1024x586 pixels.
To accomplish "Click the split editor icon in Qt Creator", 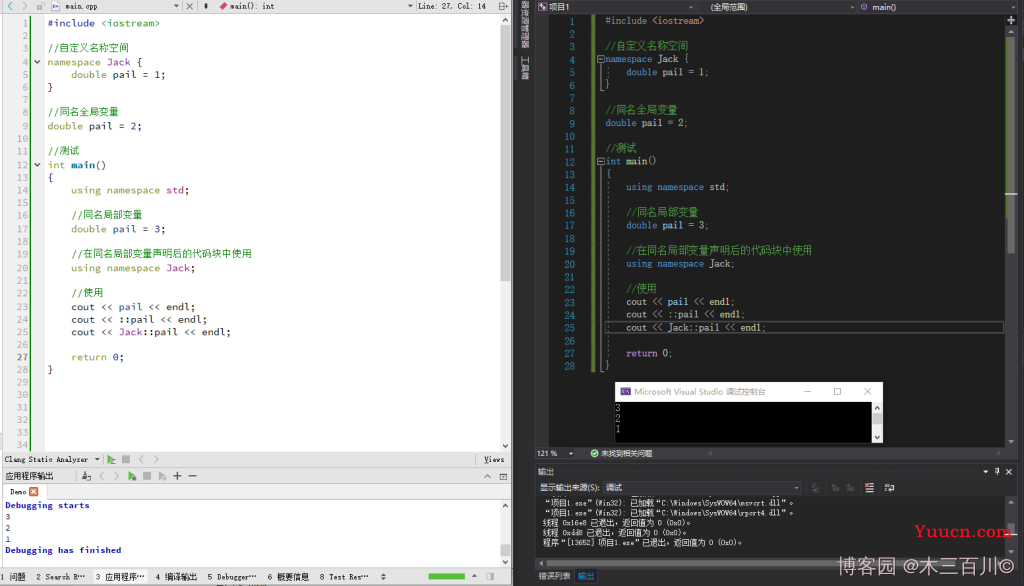I will tap(503, 6).
